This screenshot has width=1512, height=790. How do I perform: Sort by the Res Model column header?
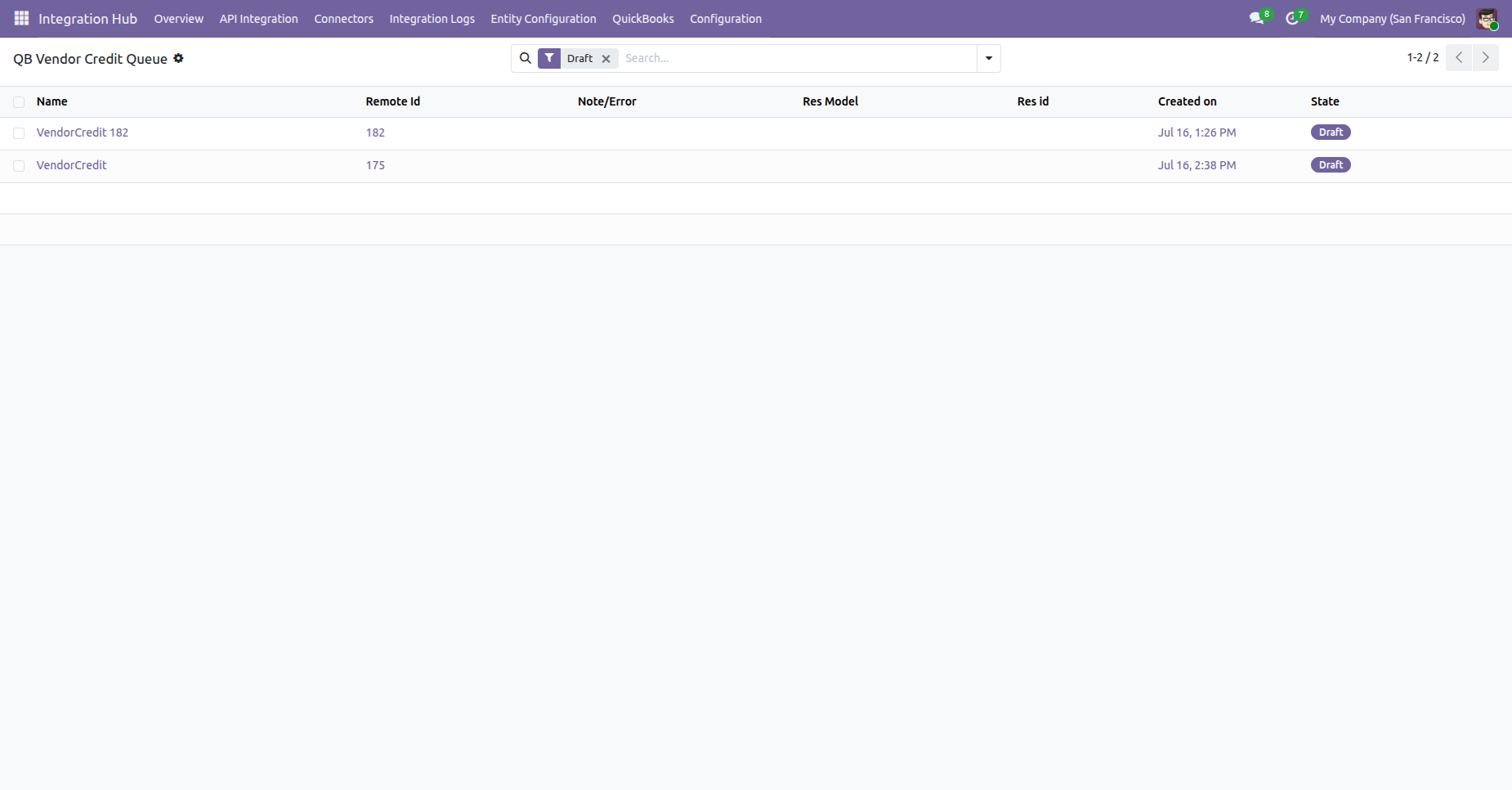830,101
